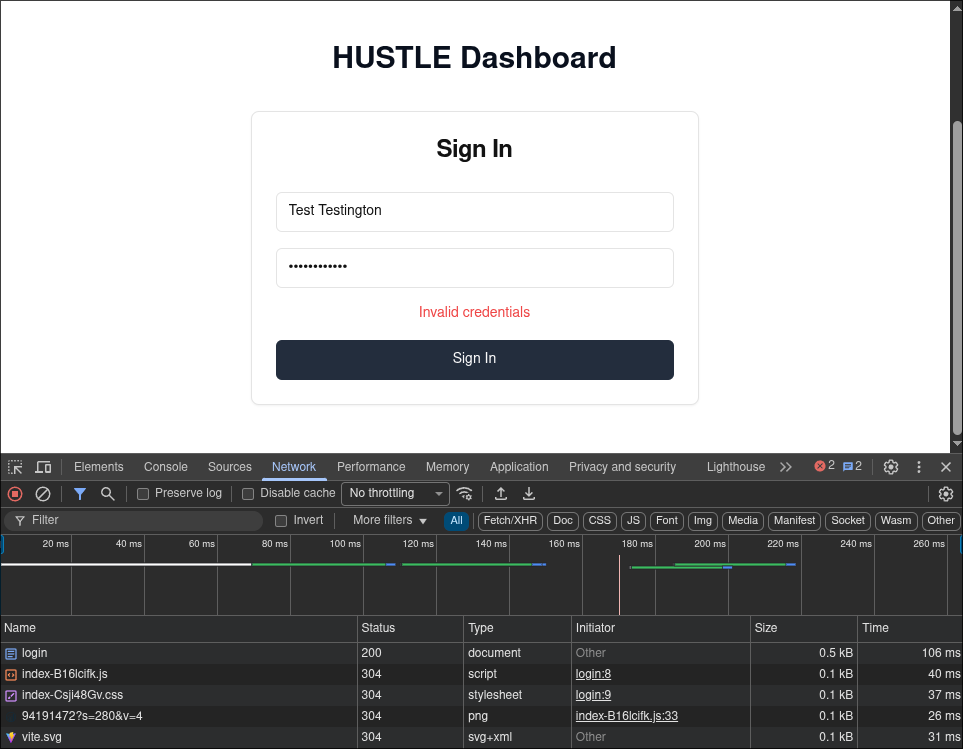The image size is (963, 749).
Task: Click the Export HAR download icon
Action: tap(529, 494)
